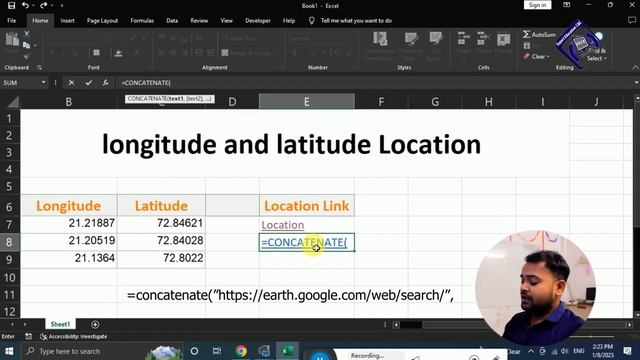640x360 pixels.
Task: Select column F header
Action: 381,102
